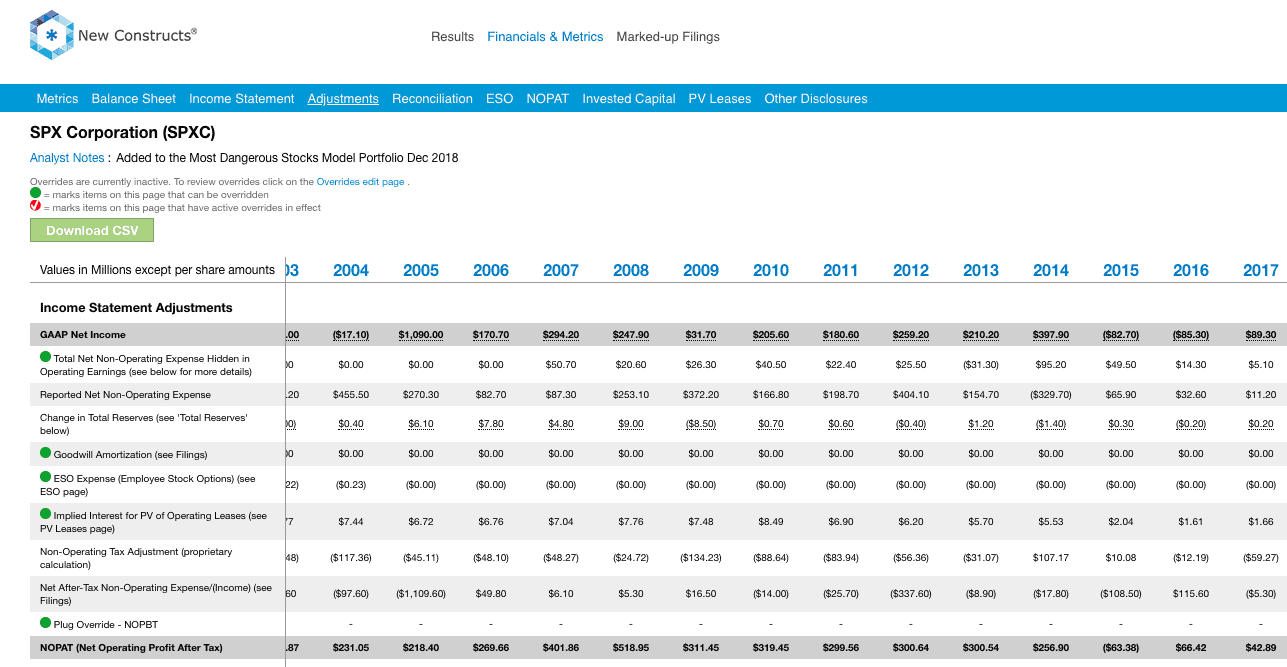The image size is (1287, 667).
Task: Switch to the Metrics tab
Action: click(57, 98)
